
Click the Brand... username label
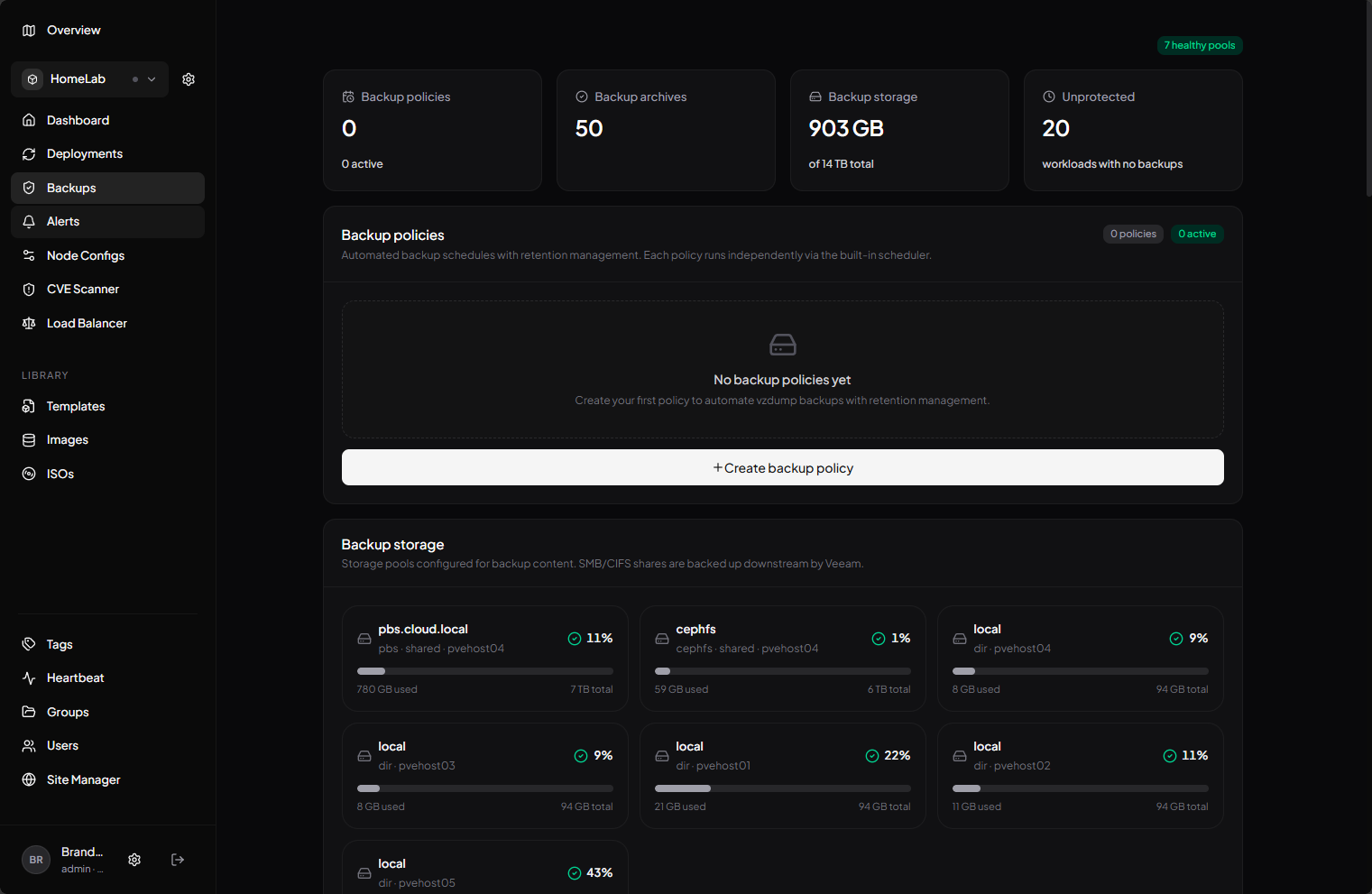pos(82,853)
